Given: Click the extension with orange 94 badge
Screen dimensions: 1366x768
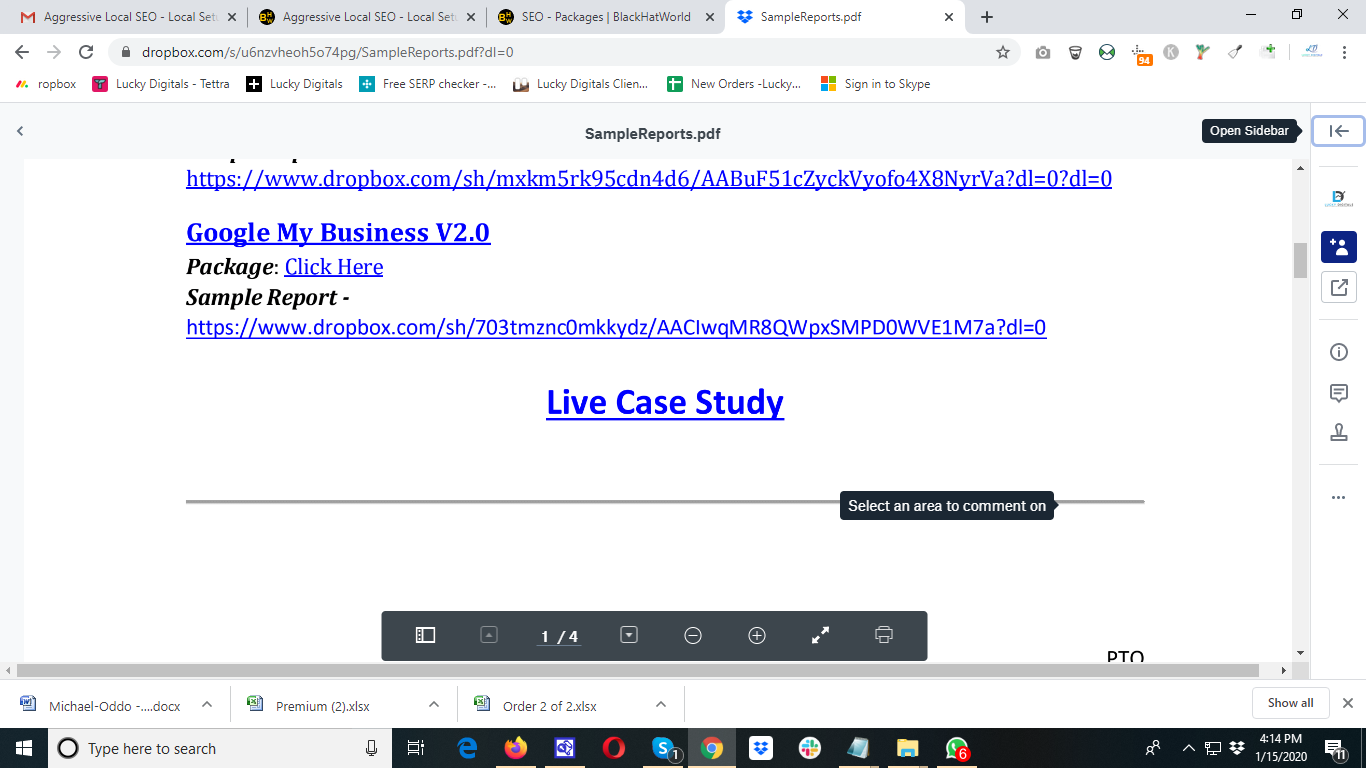Looking at the screenshot, I should [x=1140, y=54].
